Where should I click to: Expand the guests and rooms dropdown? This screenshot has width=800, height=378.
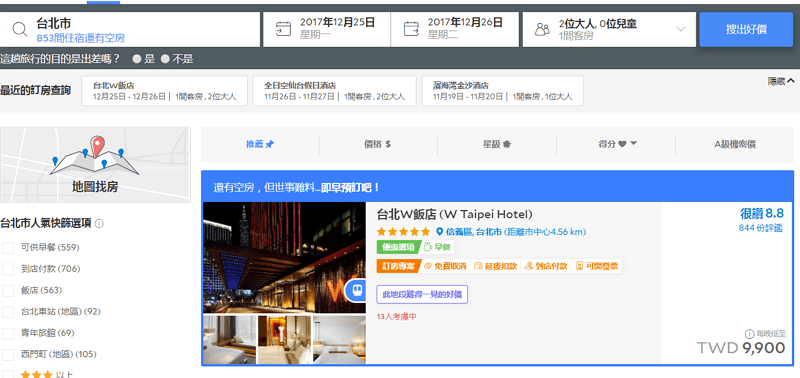681,29
